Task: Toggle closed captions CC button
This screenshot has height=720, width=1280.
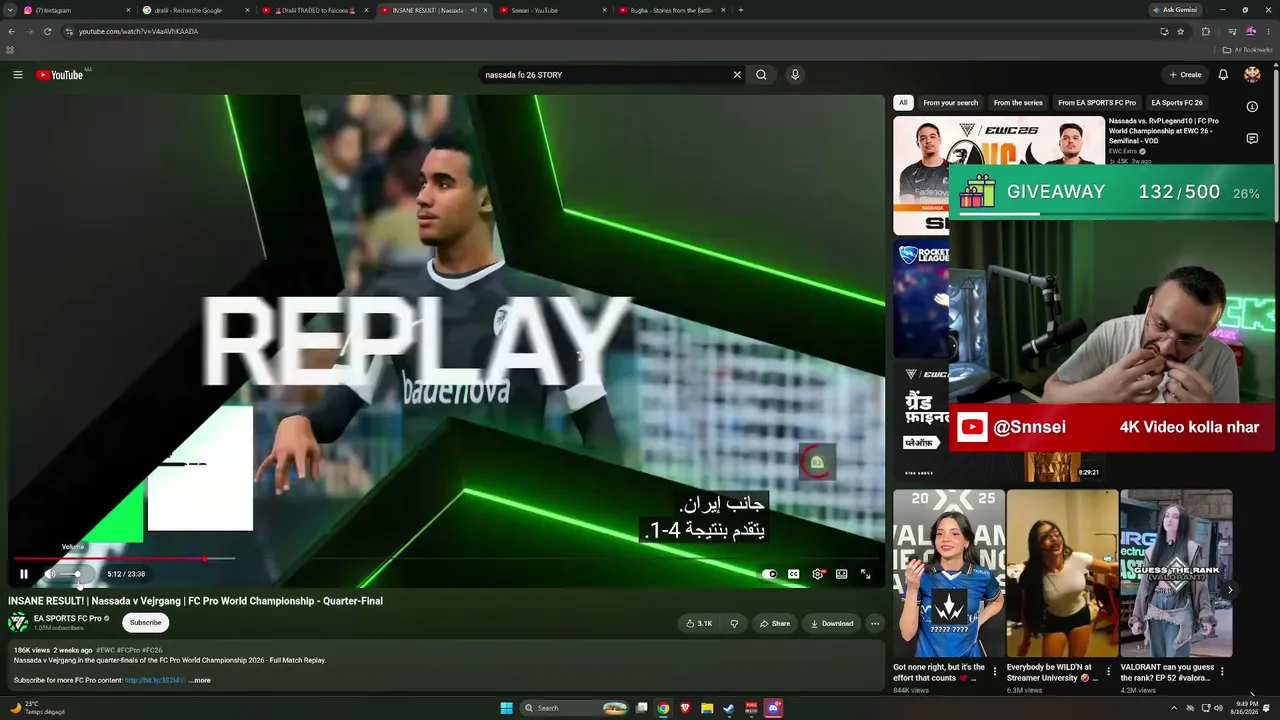Action: [x=794, y=574]
